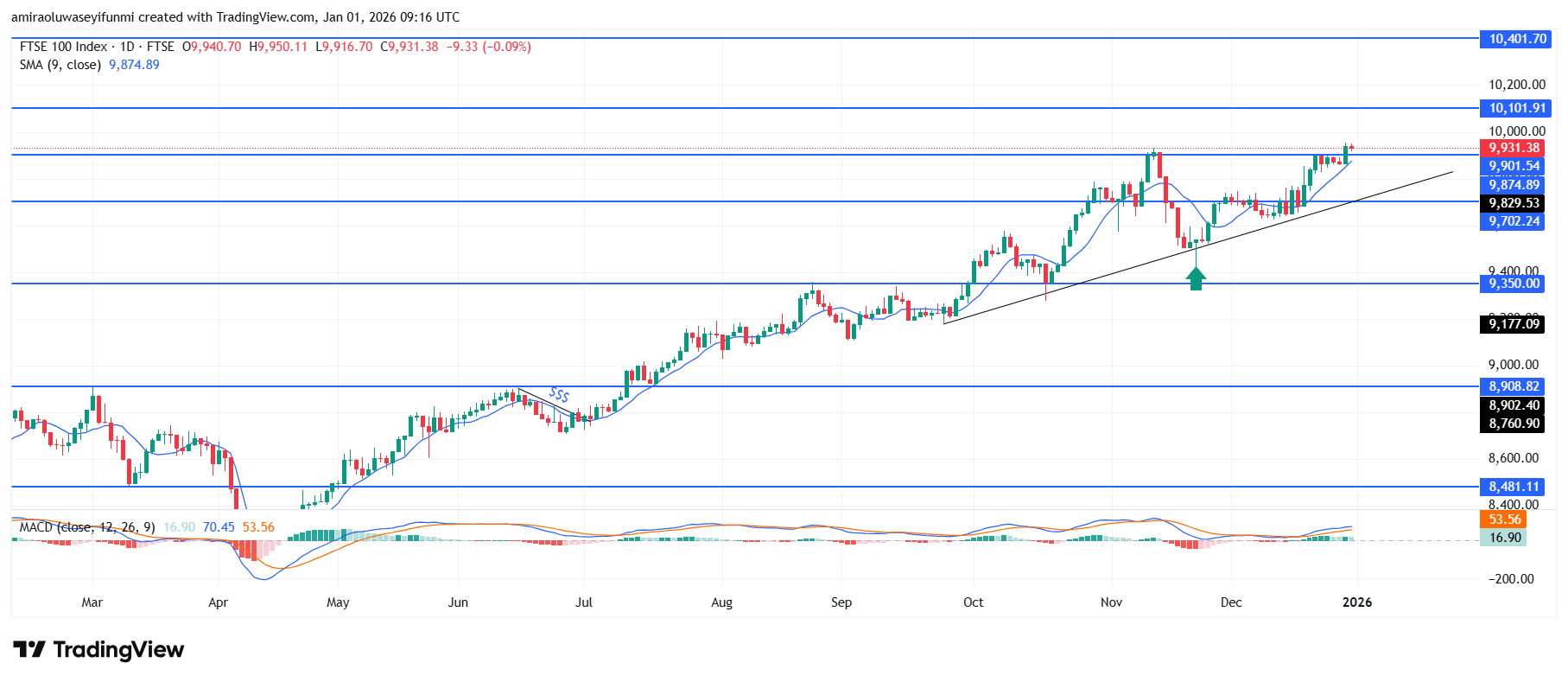The width and height of the screenshot is (1568, 682).
Task: Click the May label on time axis
Action: [x=338, y=602]
